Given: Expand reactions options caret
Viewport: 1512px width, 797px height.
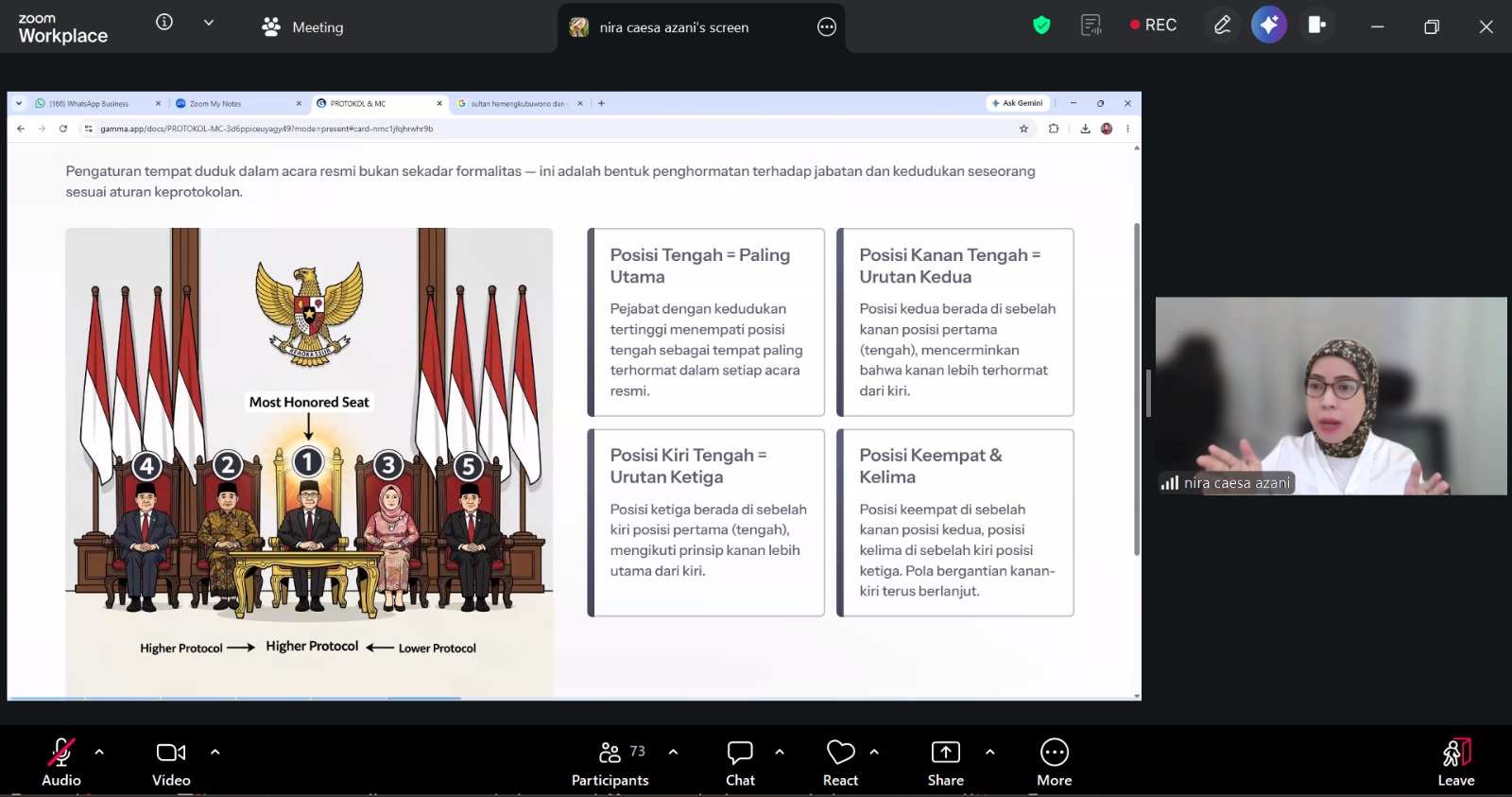Looking at the screenshot, I should [874, 753].
